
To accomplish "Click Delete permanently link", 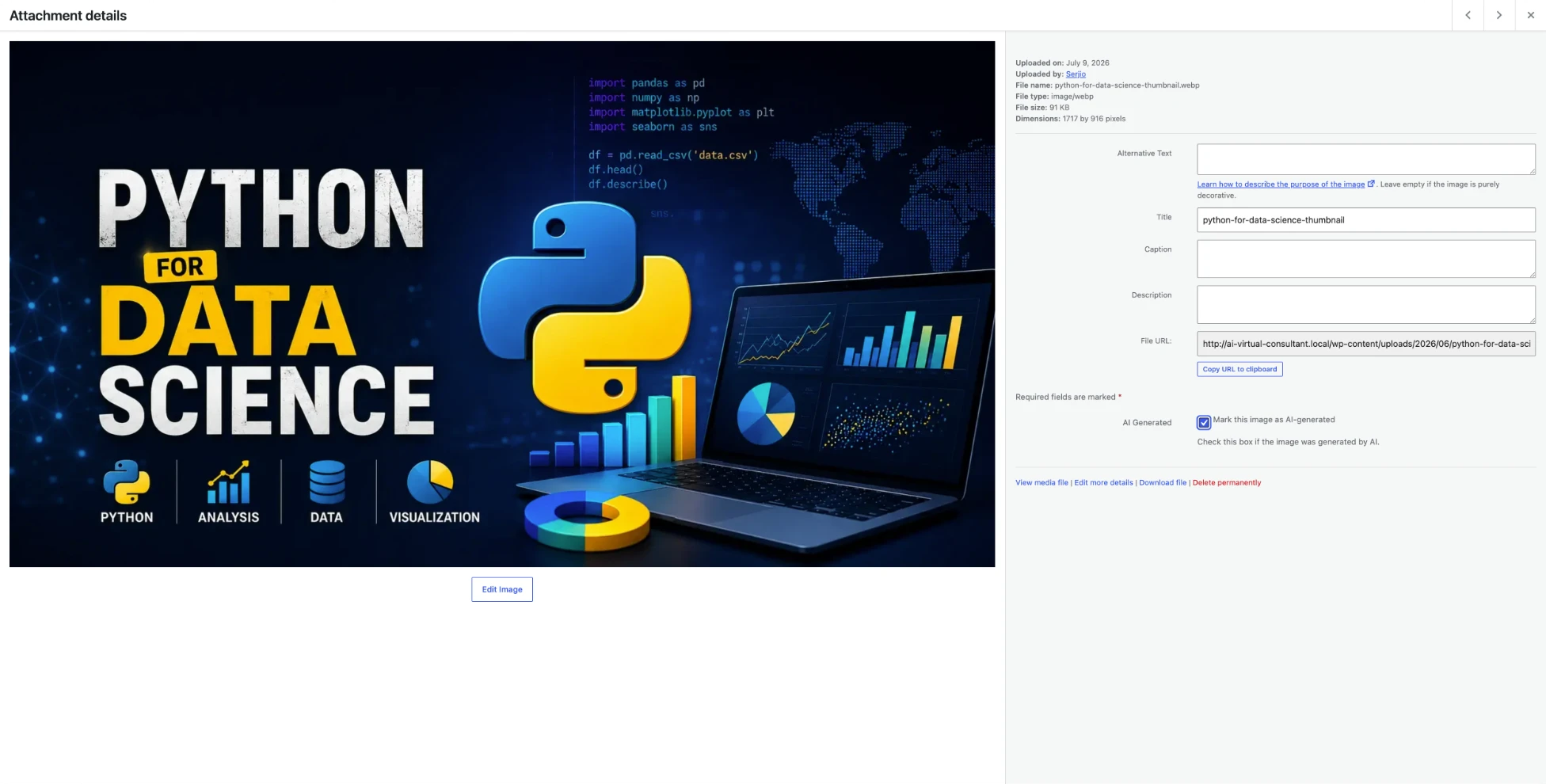I will (1227, 482).
